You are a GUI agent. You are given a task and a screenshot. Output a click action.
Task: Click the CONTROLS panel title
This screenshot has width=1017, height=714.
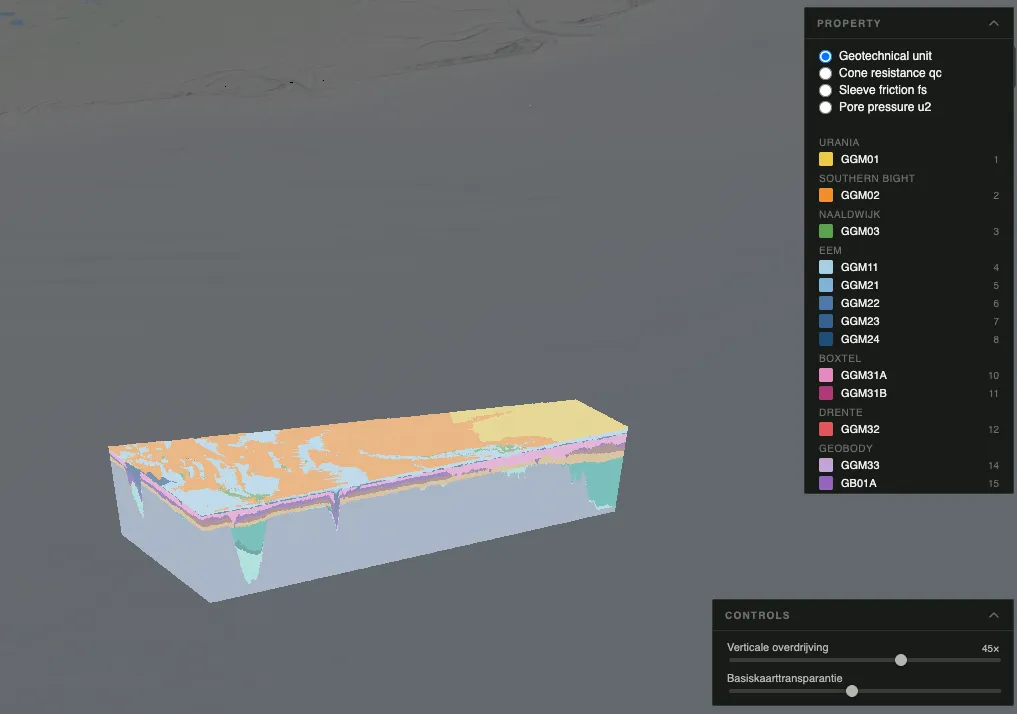[757, 615]
